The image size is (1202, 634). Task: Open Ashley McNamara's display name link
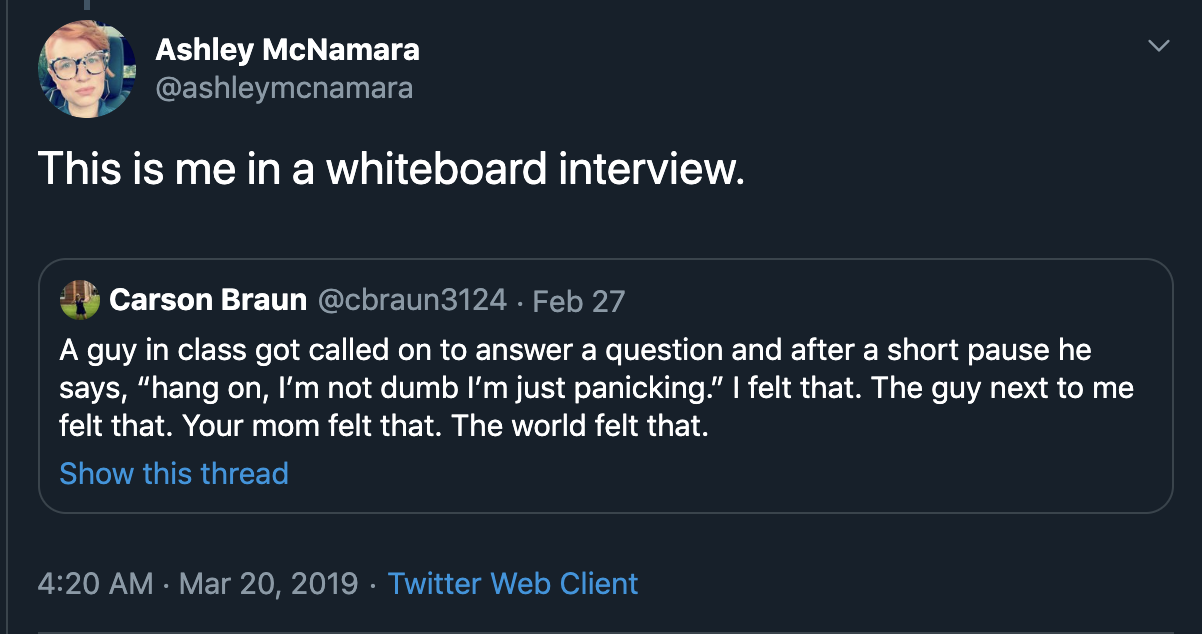pyautogui.click(x=287, y=49)
